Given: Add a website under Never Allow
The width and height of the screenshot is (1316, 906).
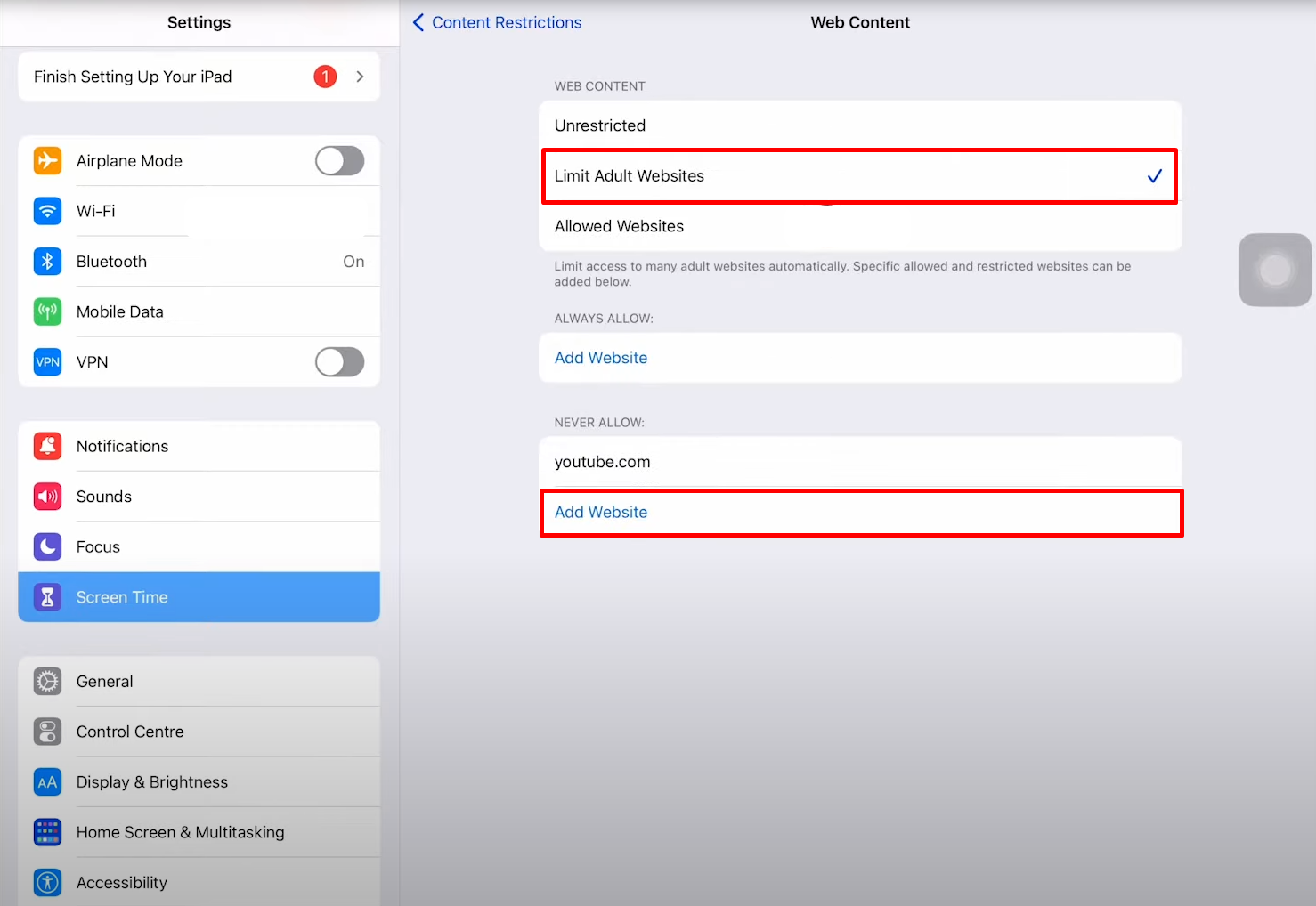Looking at the screenshot, I should point(601,513).
